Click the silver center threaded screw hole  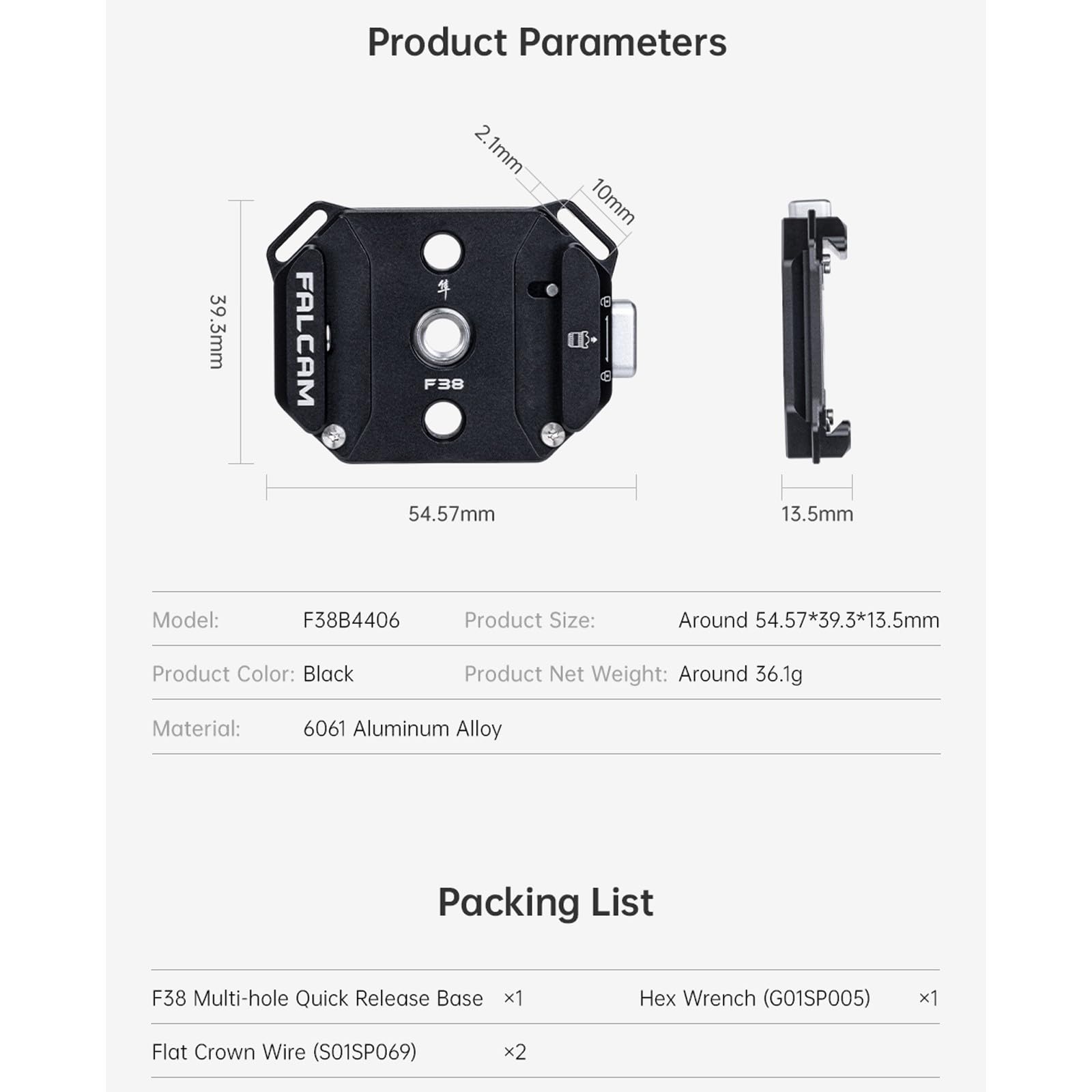click(442, 335)
